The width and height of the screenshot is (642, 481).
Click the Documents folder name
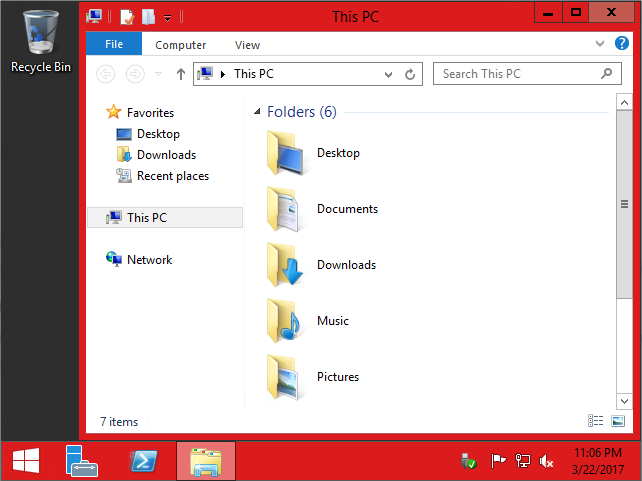347,209
